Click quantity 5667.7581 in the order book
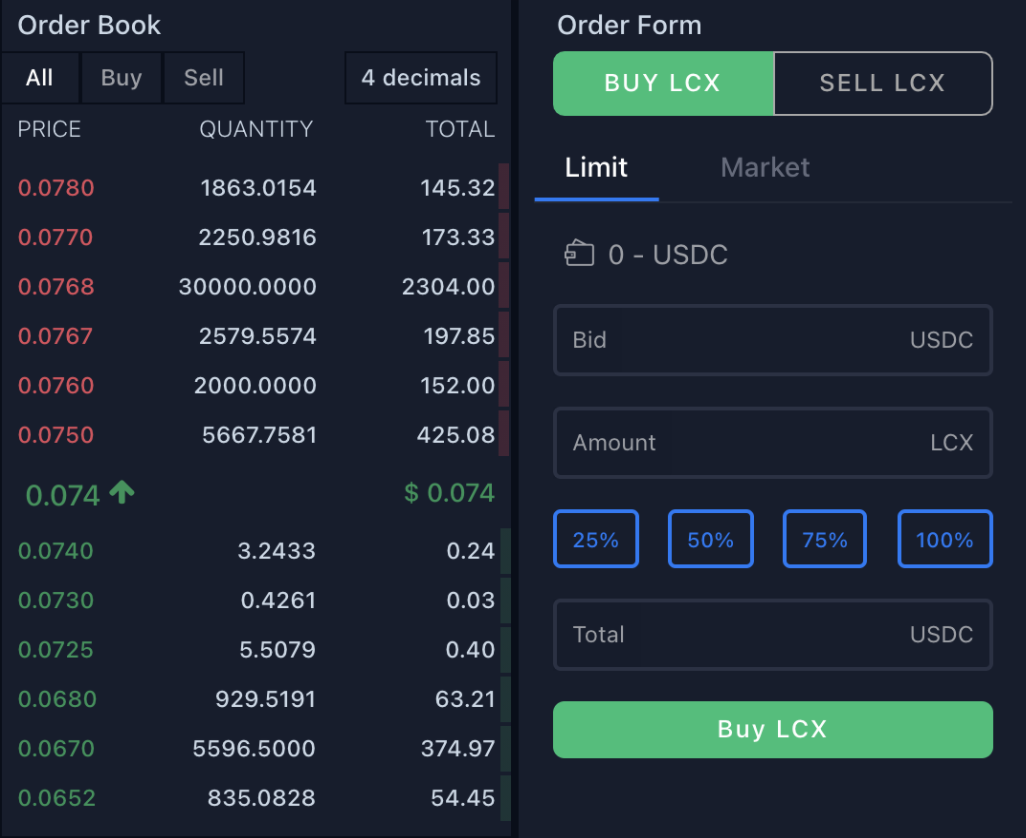 (x=259, y=435)
